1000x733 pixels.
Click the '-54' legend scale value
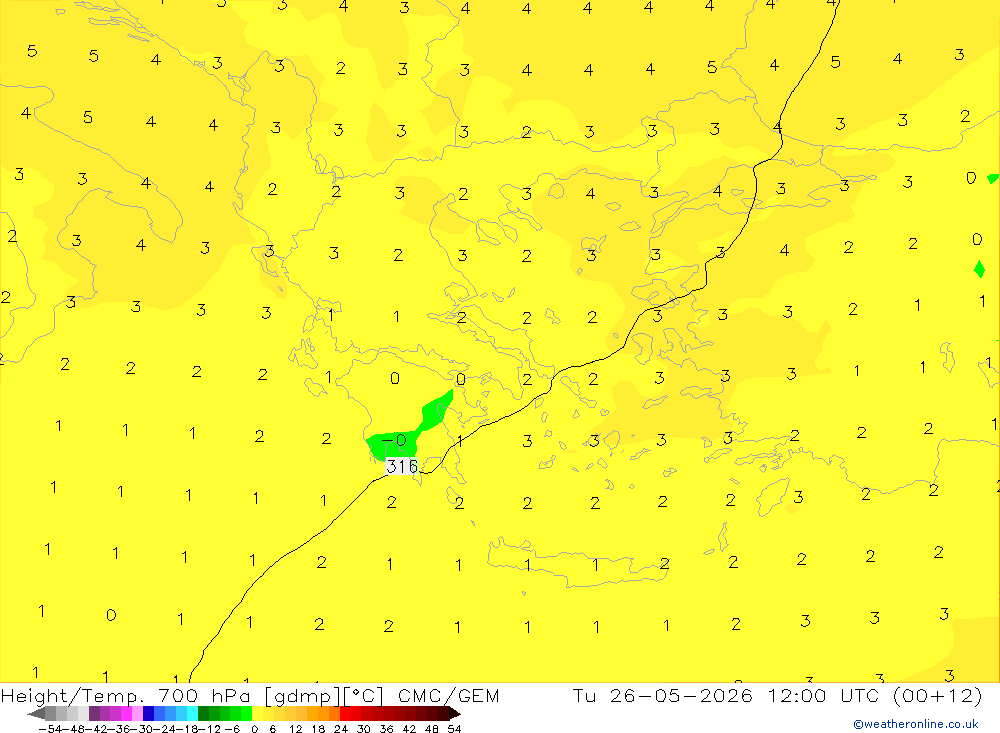click(x=50, y=729)
